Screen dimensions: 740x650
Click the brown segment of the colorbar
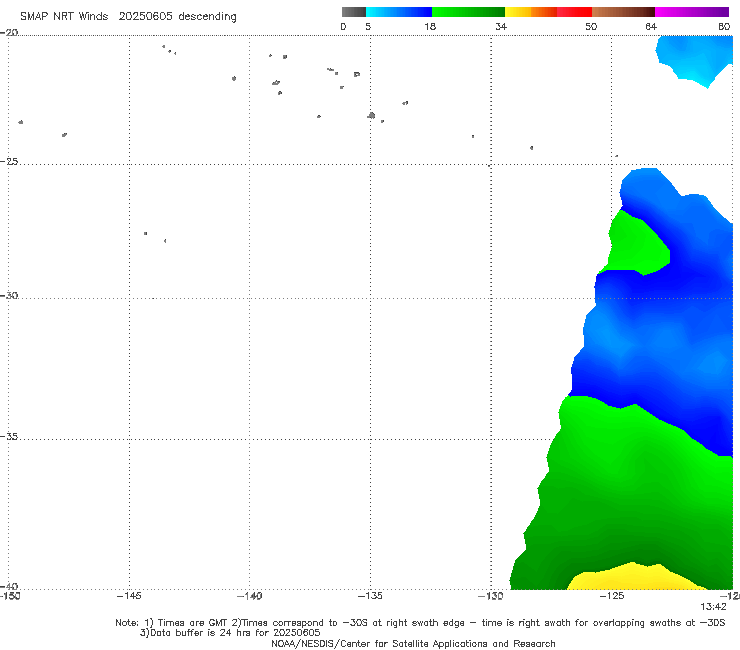click(x=623, y=12)
